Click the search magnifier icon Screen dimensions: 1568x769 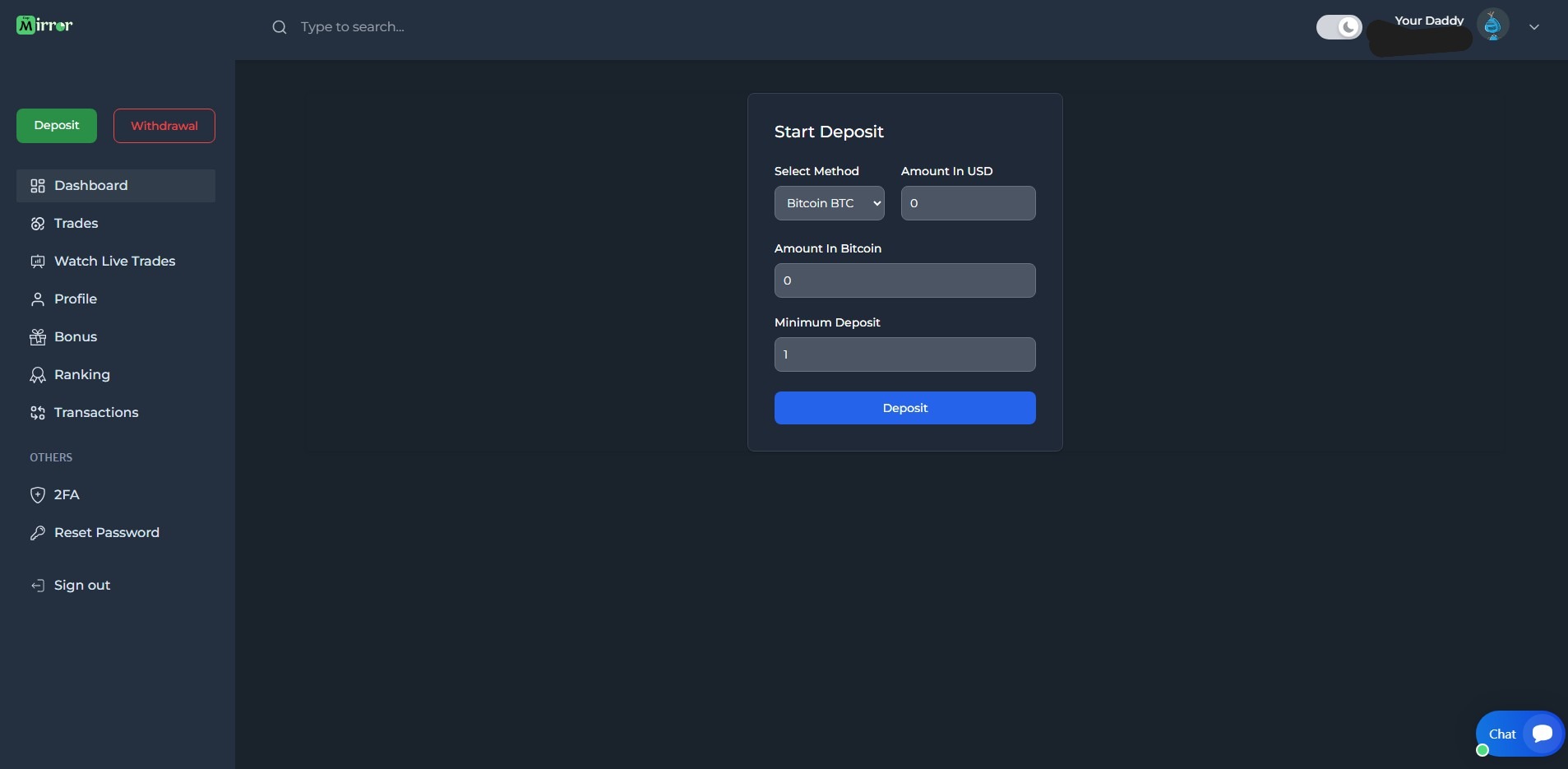(280, 27)
